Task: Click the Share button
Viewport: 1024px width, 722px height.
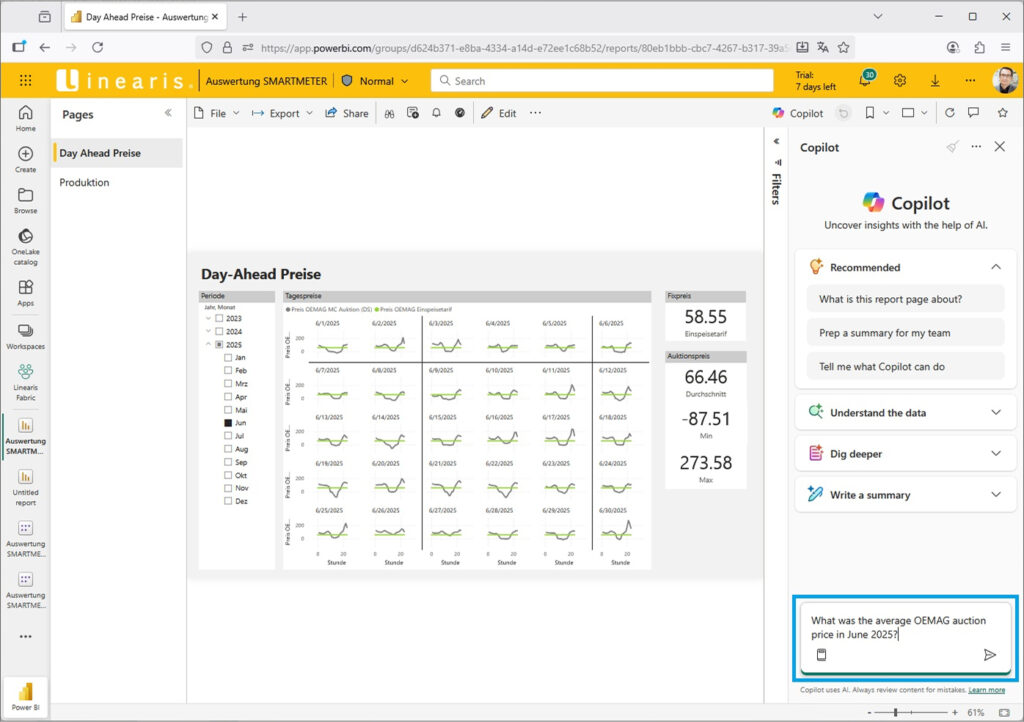Action: tap(347, 113)
